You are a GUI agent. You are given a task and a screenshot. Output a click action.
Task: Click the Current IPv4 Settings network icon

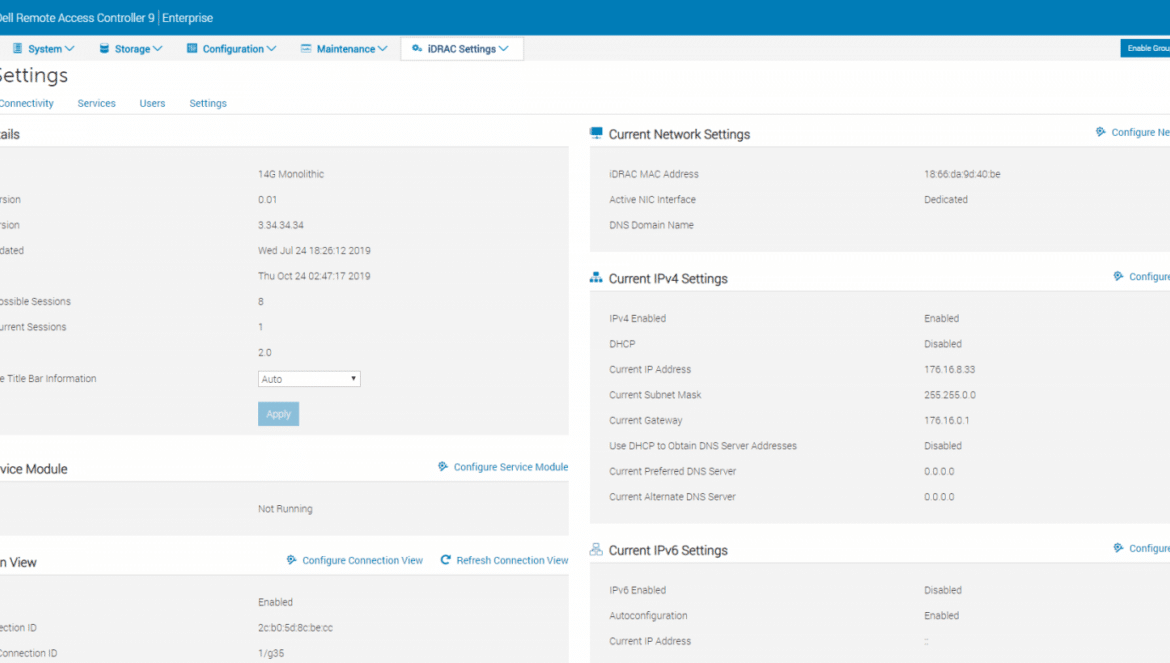click(x=596, y=277)
